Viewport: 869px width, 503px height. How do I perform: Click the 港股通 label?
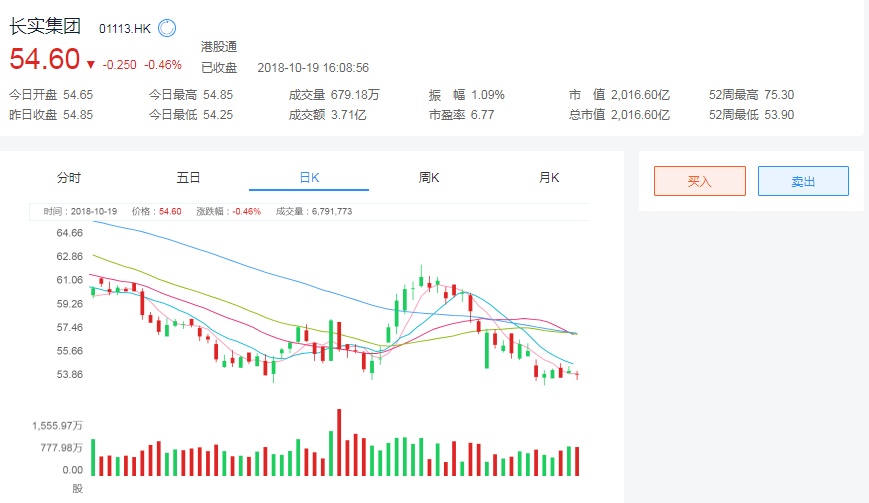(x=219, y=47)
